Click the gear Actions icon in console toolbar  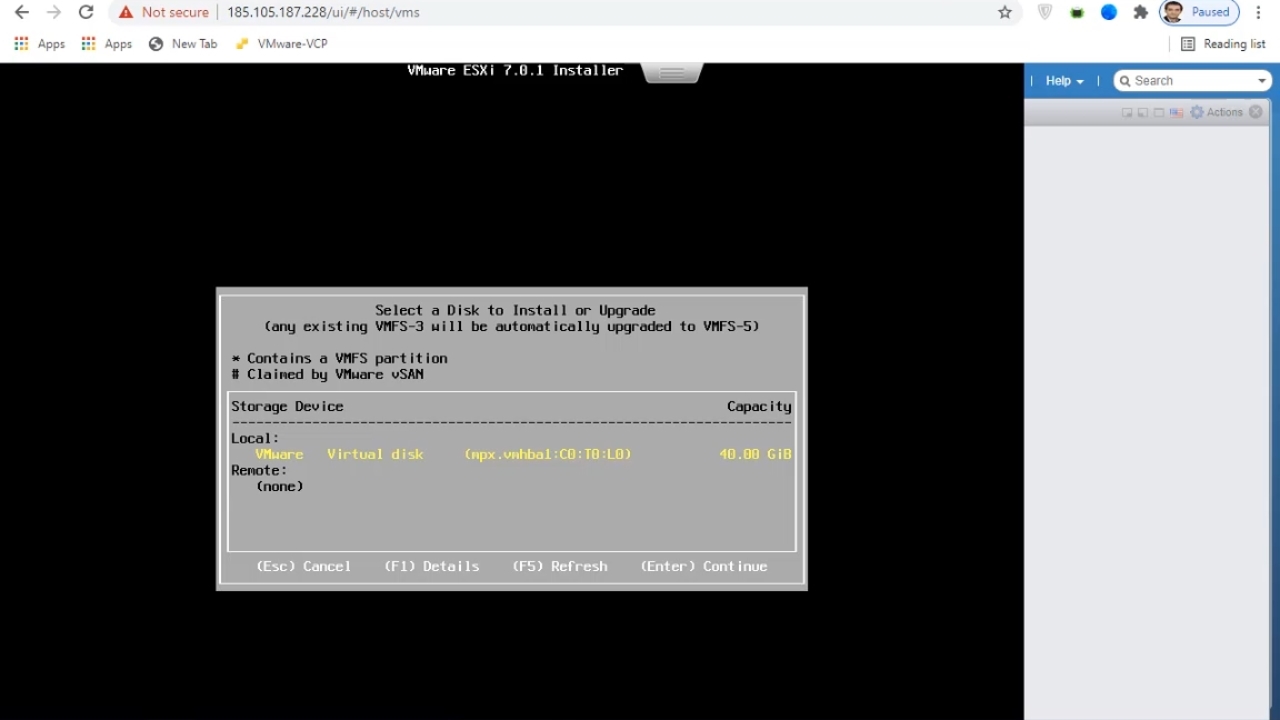click(1197, 113)
